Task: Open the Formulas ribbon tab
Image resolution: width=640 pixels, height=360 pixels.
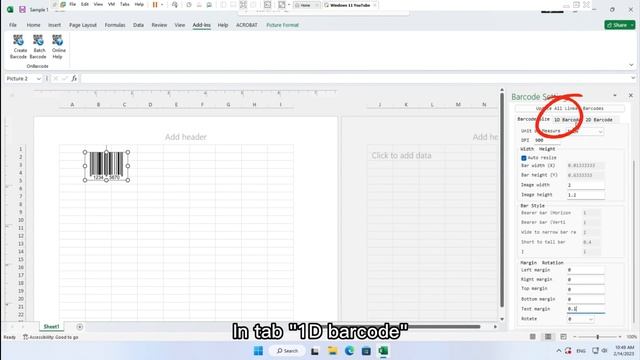Action: click(115, 25)
